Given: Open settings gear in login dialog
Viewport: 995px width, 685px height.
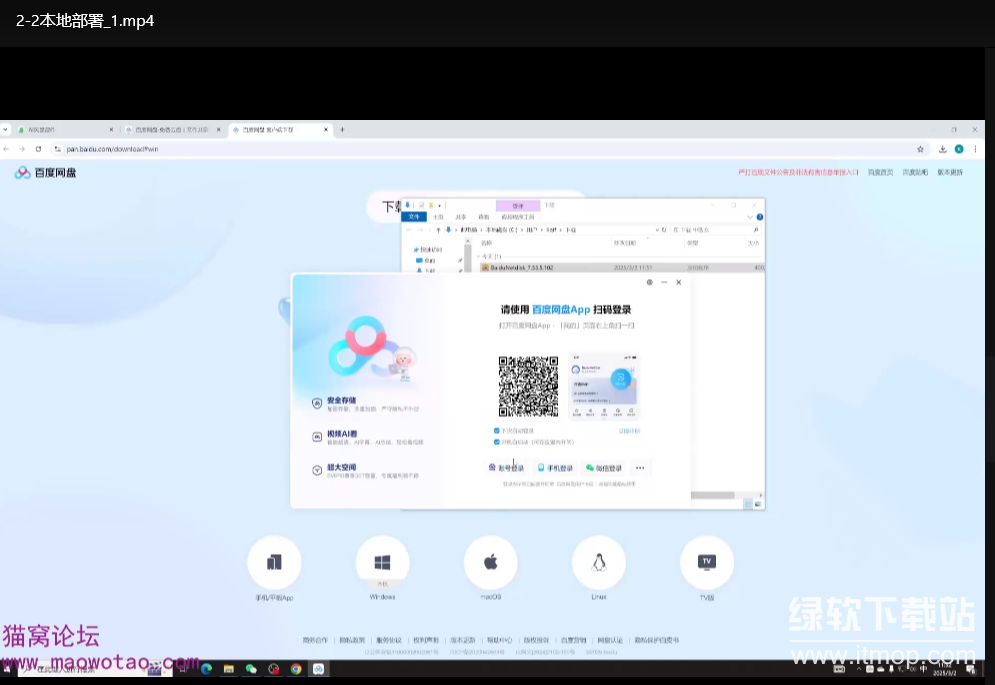Looking at the screenshot, I should pos(649,283).
